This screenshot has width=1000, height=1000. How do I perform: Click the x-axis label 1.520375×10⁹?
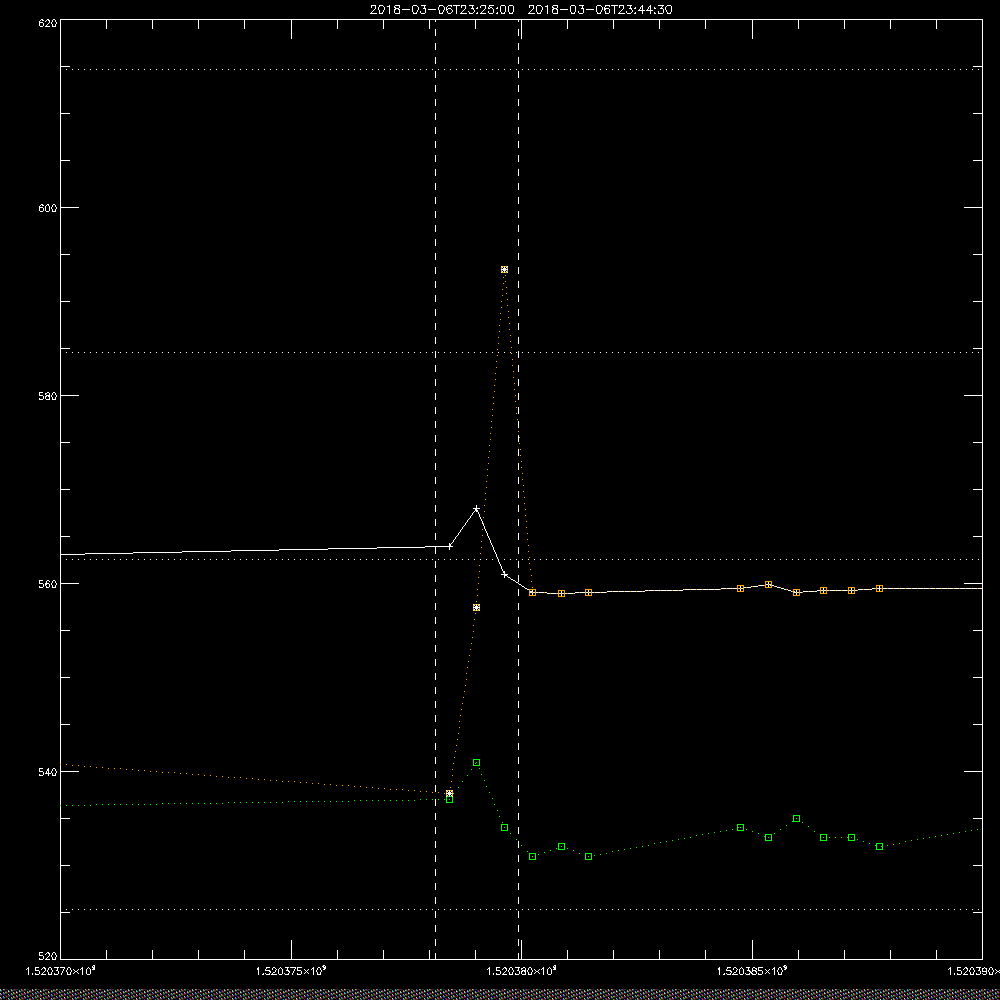(291, 971)
